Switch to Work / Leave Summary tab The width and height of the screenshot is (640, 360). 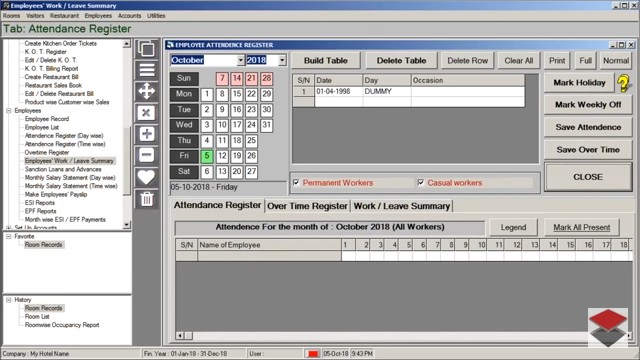(402, 206)
